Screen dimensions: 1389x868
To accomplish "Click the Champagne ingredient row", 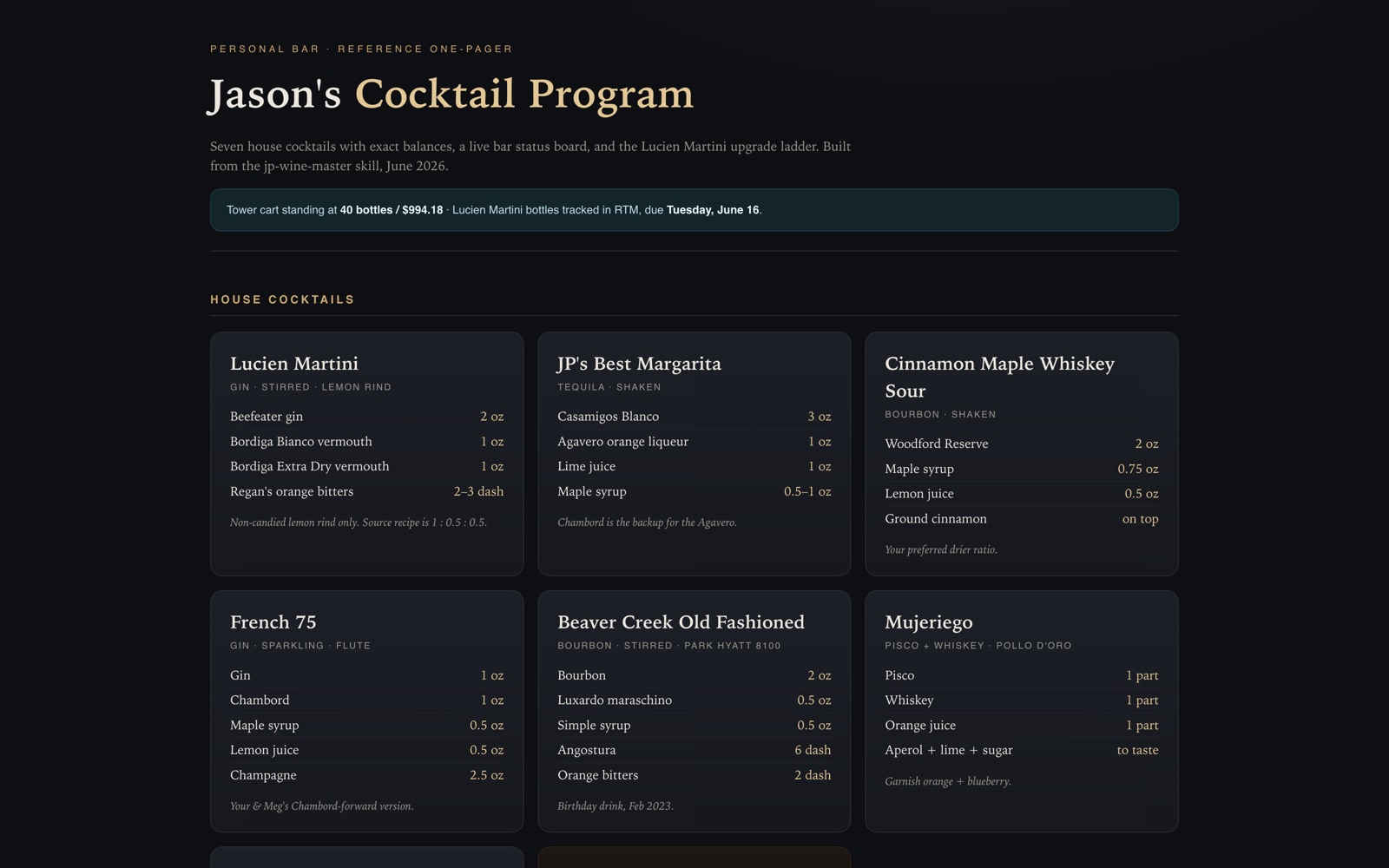I will (x=366, y=775).
